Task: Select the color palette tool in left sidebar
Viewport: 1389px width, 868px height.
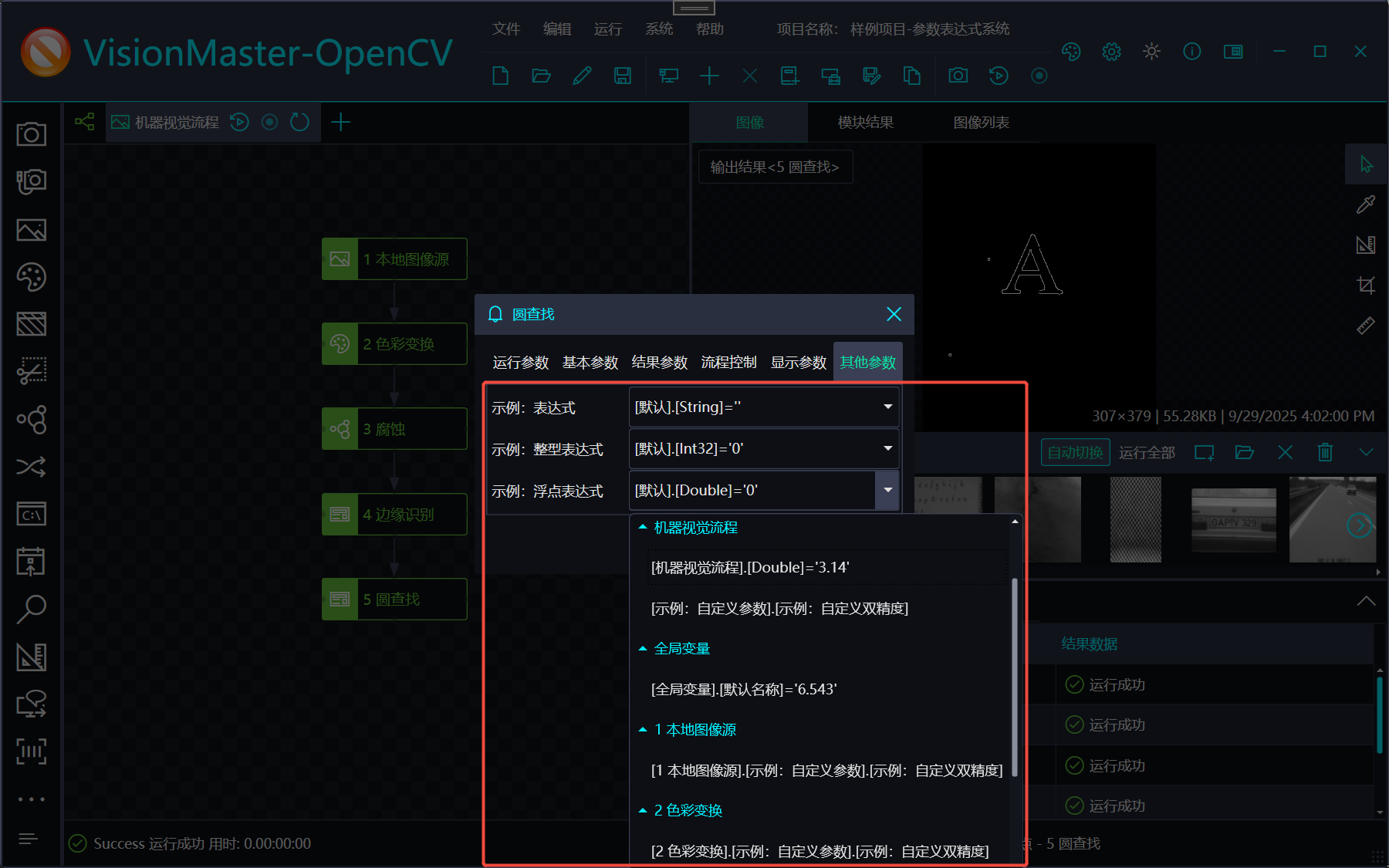Action: pos(32,277)
